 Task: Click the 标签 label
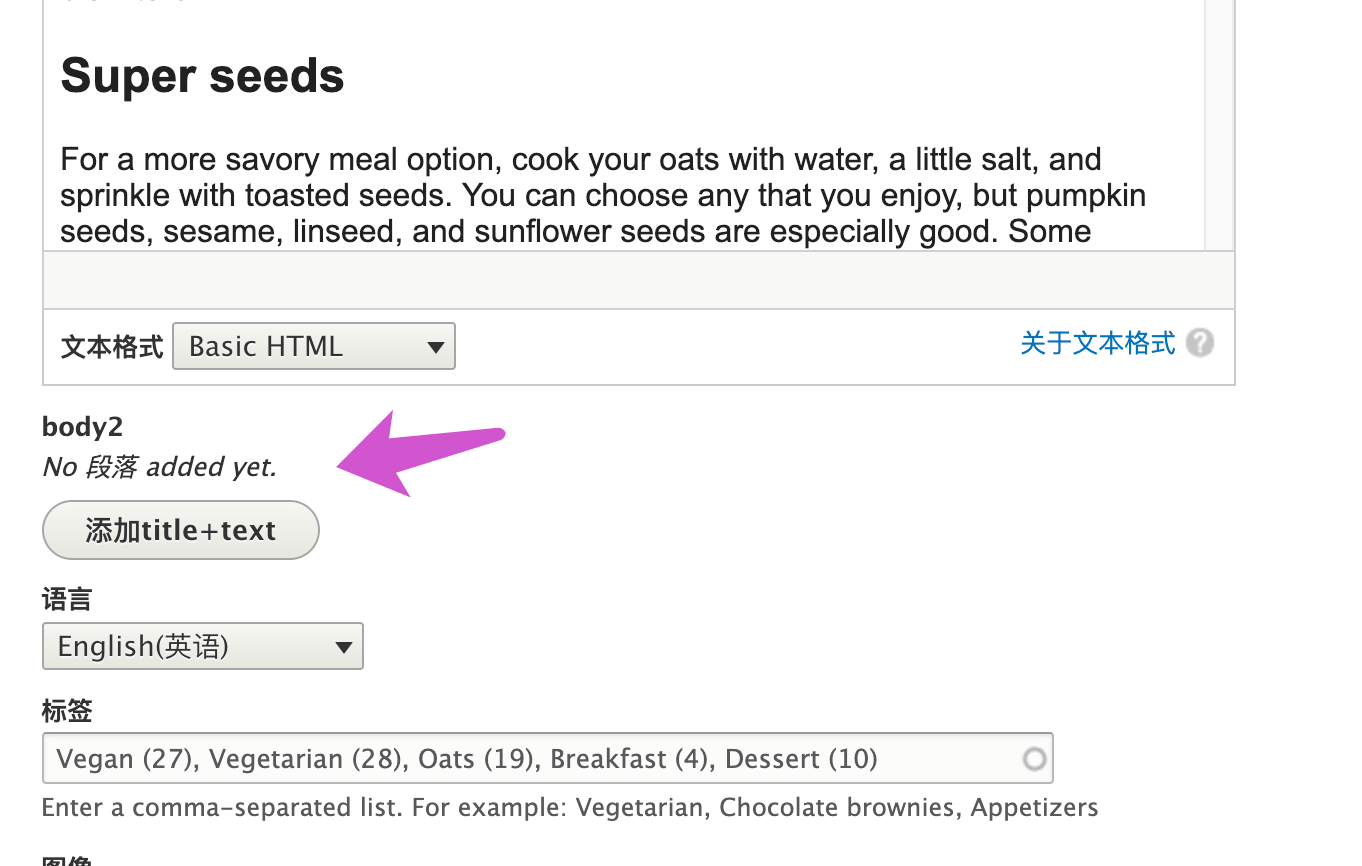tap(67, 711)
